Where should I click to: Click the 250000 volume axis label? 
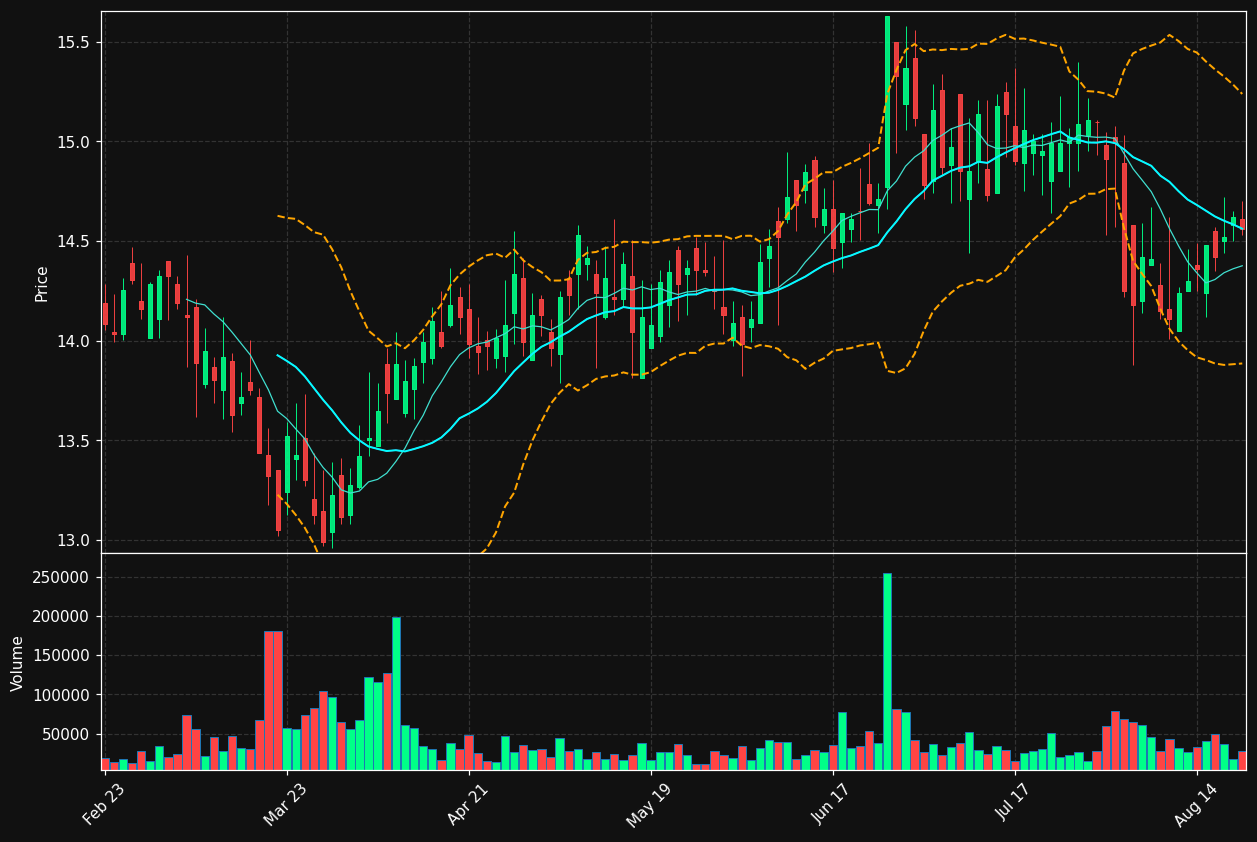pos(62,578)
